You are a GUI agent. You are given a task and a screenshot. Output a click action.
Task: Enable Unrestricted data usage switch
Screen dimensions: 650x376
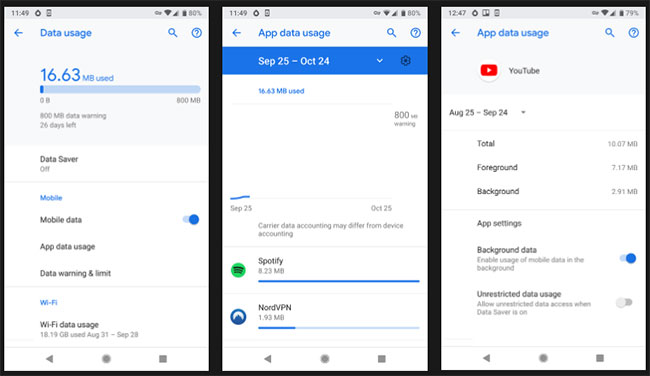click(x=624, y=303)
